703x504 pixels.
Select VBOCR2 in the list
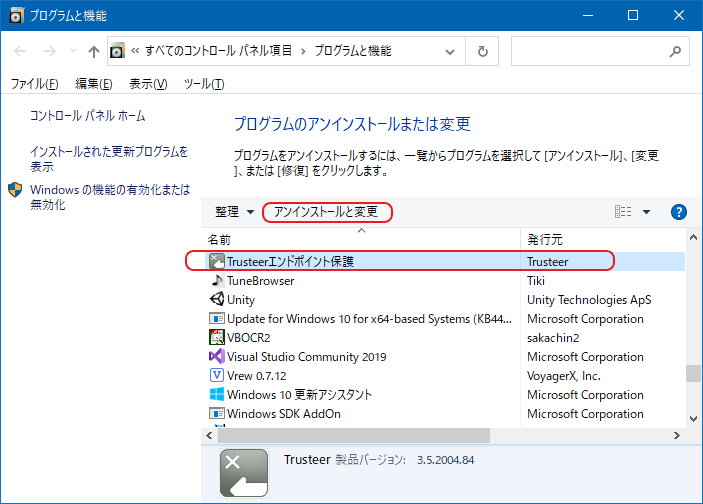pyautogui.click(x=248, y=338)
